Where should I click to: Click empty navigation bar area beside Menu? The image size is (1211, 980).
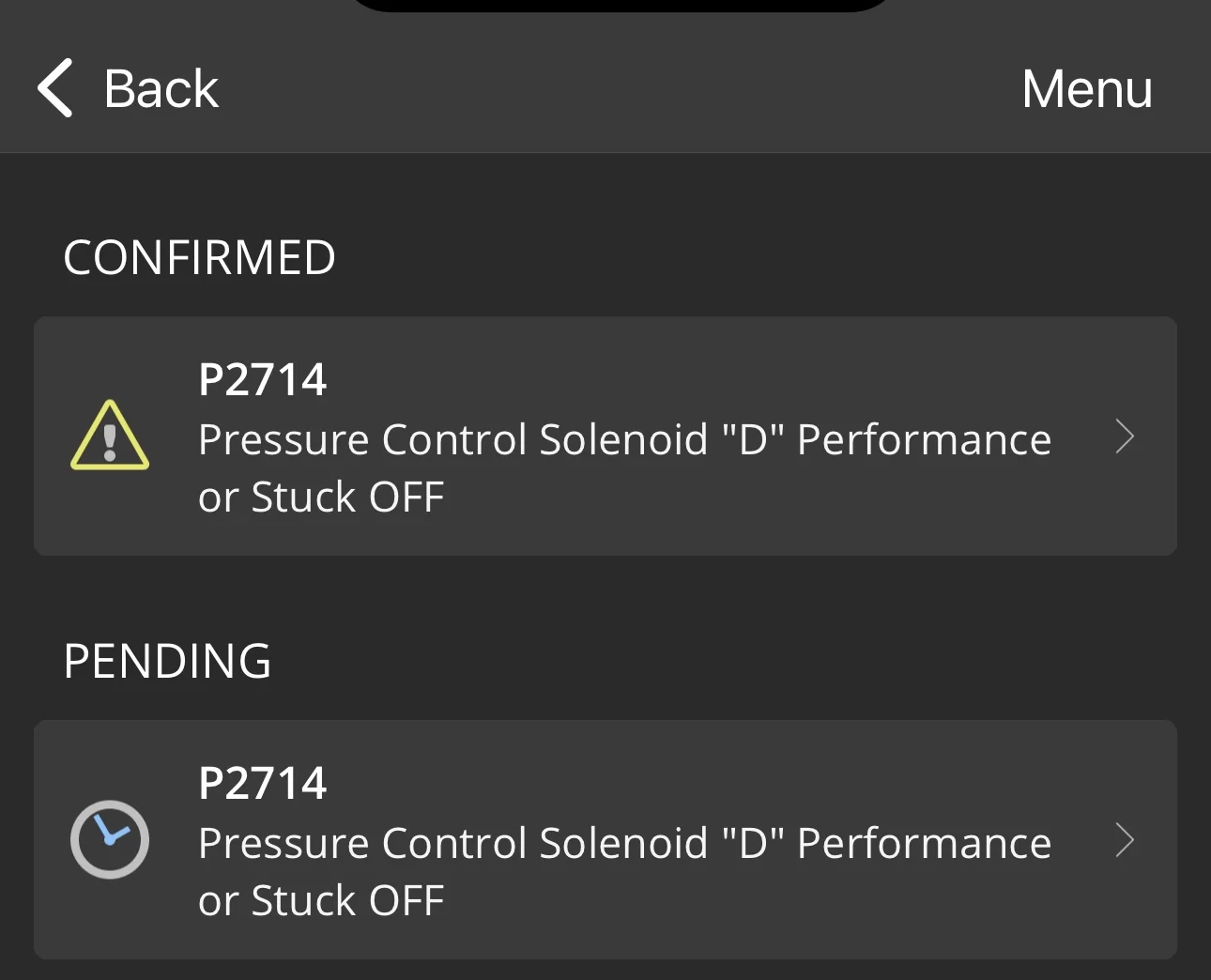coord(620,89)
